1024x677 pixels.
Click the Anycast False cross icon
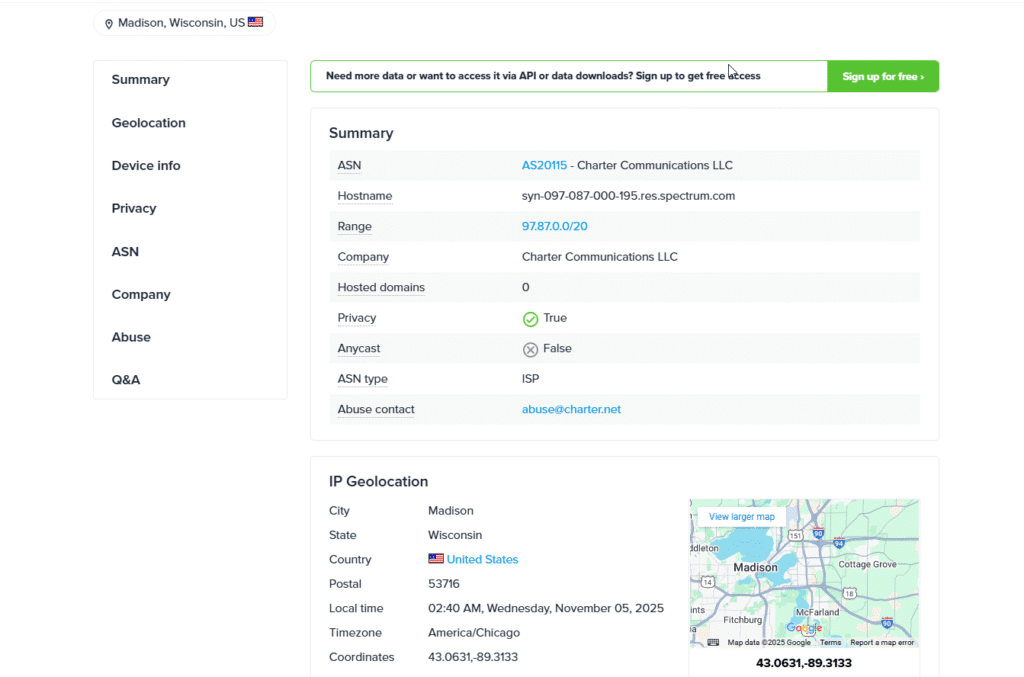click(530, 349)
